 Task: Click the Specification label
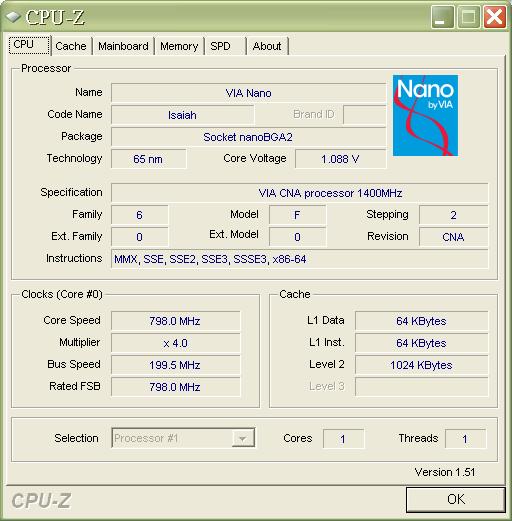pyautogui.click(x=71, y=192)
